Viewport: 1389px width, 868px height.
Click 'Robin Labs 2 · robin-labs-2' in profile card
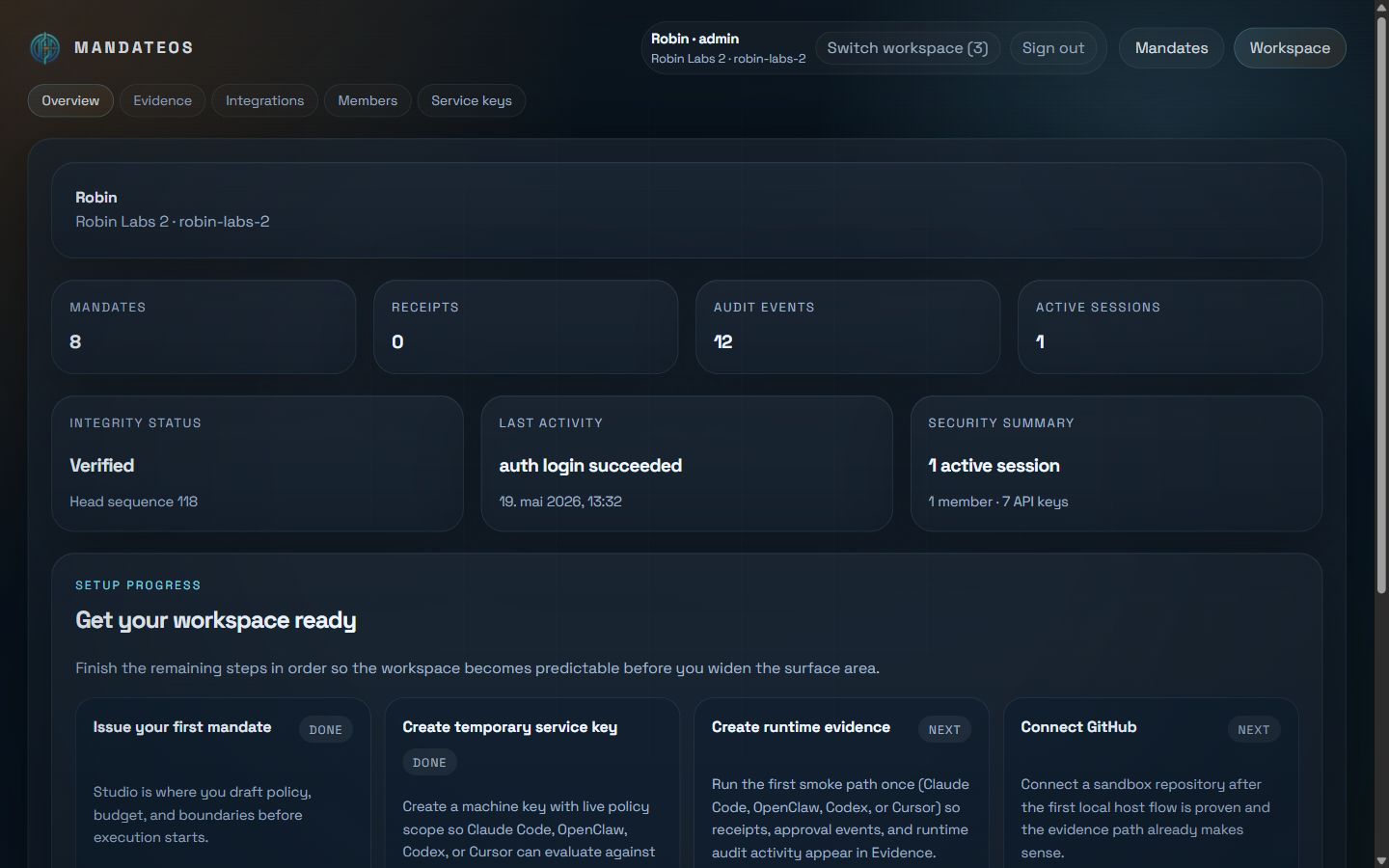click(x=173, y=222)
